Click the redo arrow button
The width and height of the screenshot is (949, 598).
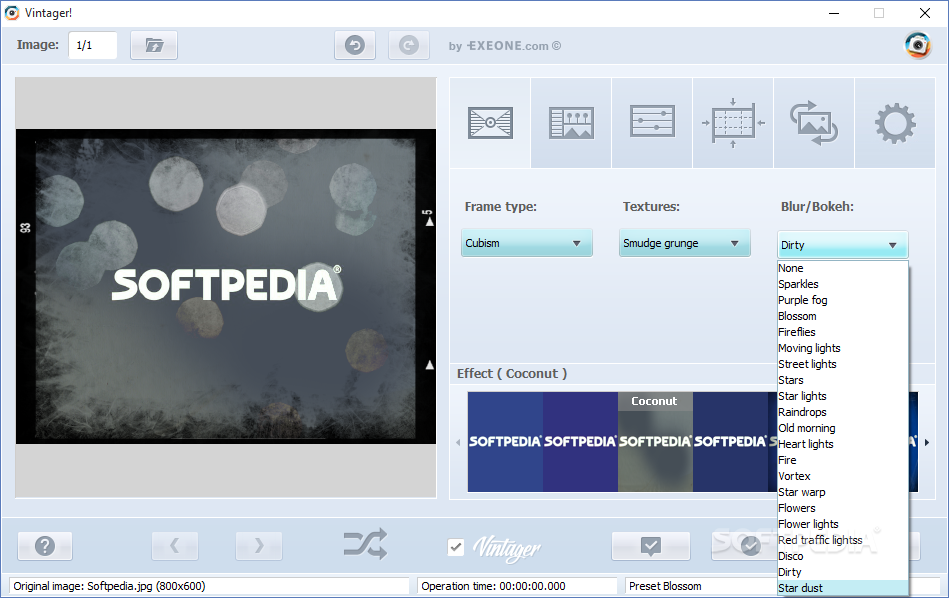pyautogui.click(x=409, y=45)
